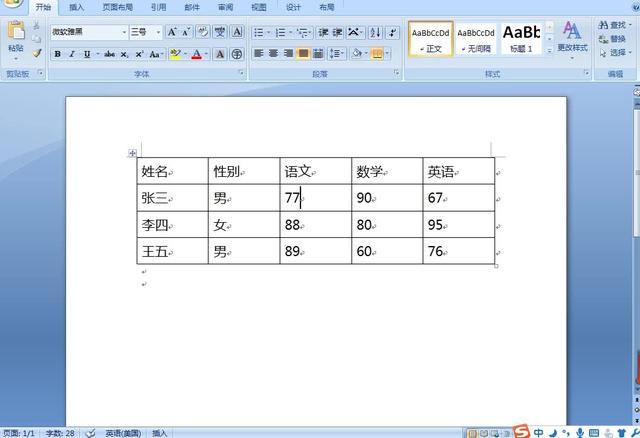Switch to the 邮件 (Mailings) tab
The width and height of the screenshot is (640, 438).
192,7
